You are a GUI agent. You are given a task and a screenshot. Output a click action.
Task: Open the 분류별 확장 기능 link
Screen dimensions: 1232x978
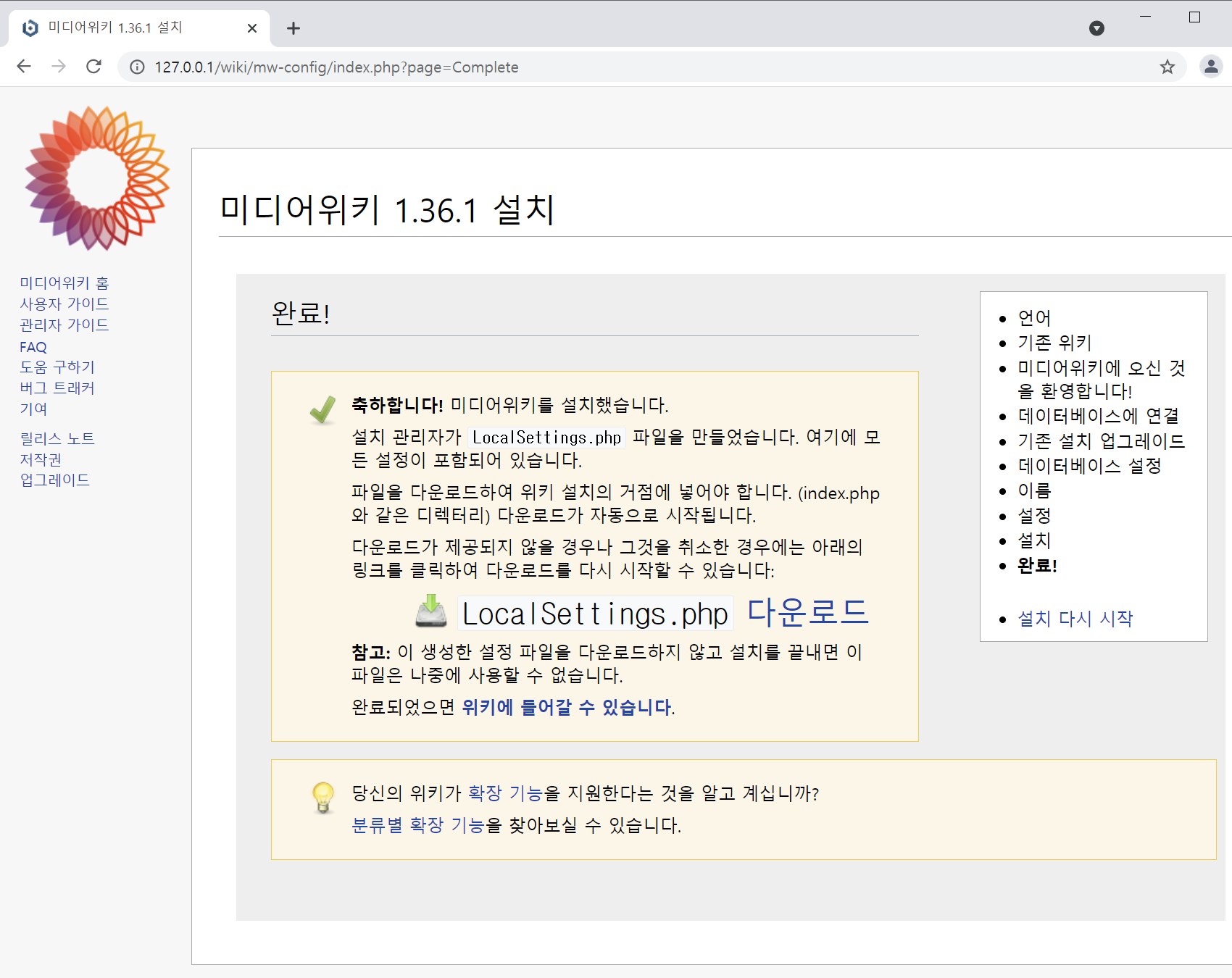pos(418,825)
